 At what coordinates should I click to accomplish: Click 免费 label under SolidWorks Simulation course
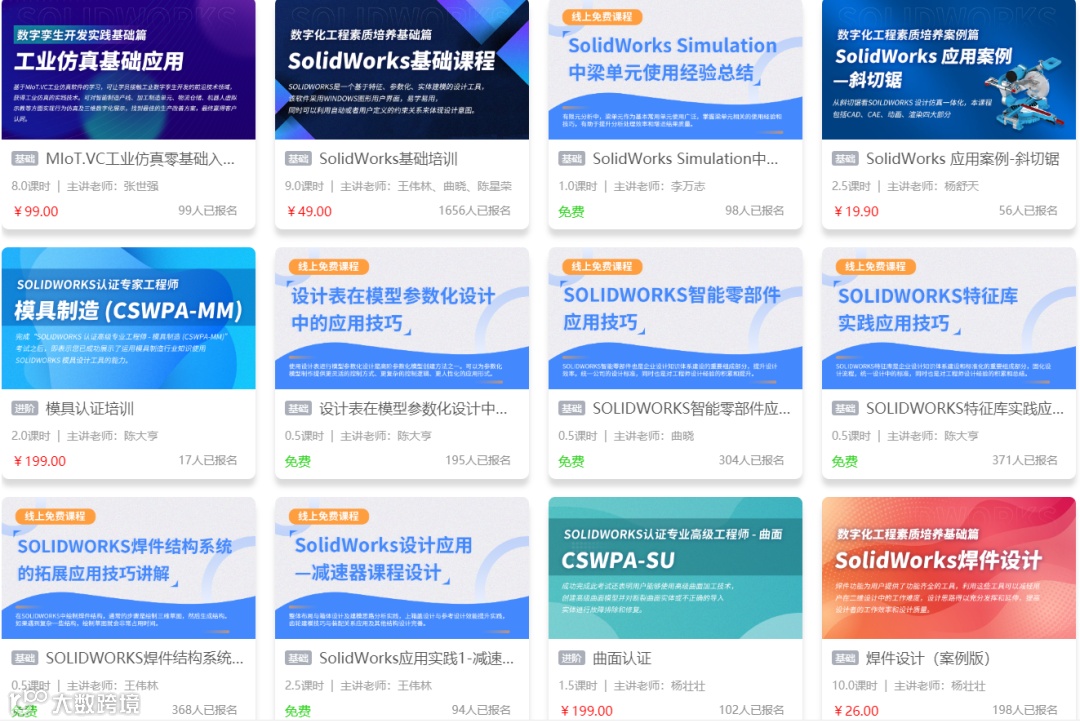571,211
